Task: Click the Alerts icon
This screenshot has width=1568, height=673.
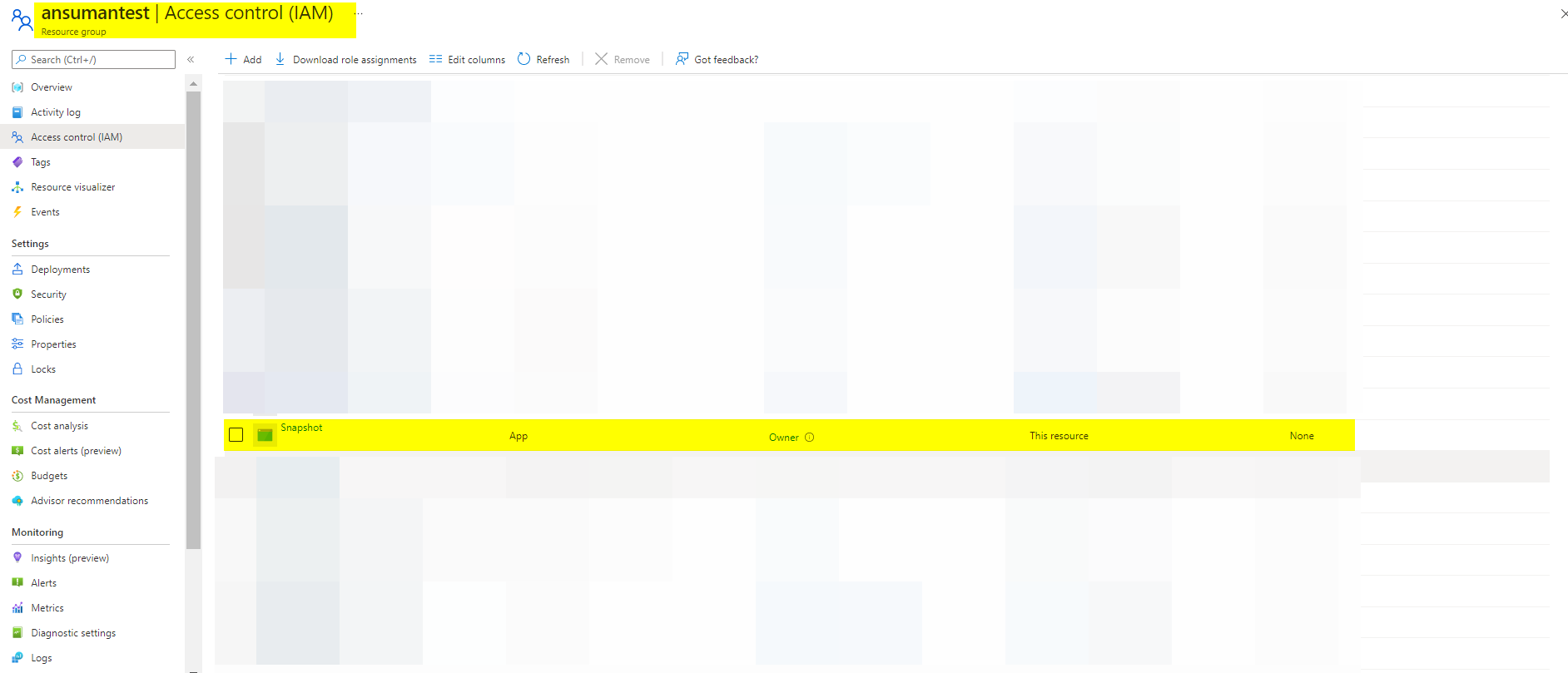Action: click(17, 583)
